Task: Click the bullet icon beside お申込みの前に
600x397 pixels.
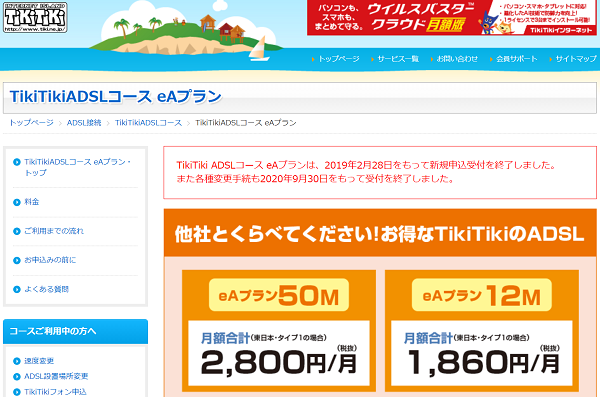Action: point(16,260)
